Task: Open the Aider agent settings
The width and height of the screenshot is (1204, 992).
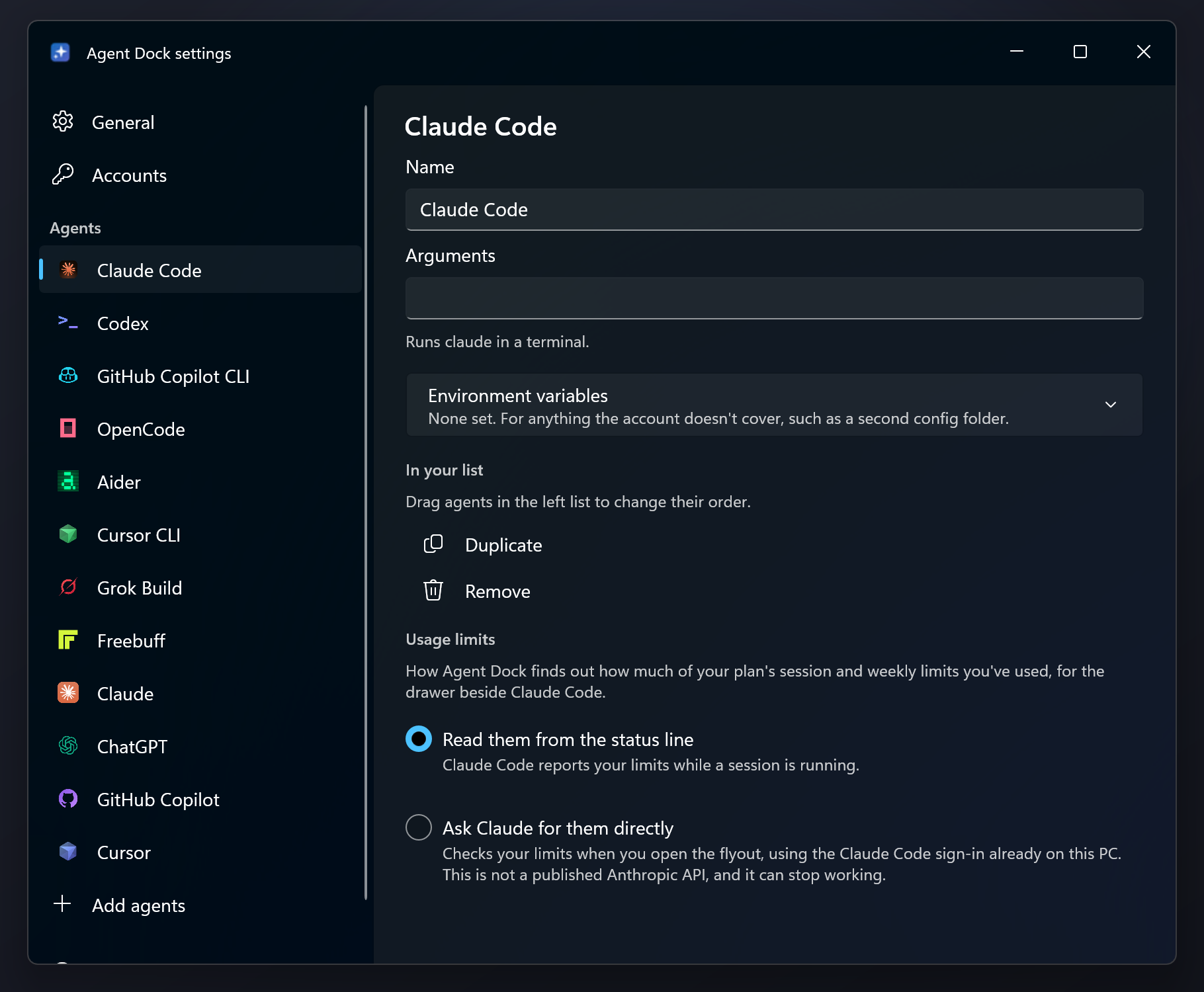Action: point(200,481)
